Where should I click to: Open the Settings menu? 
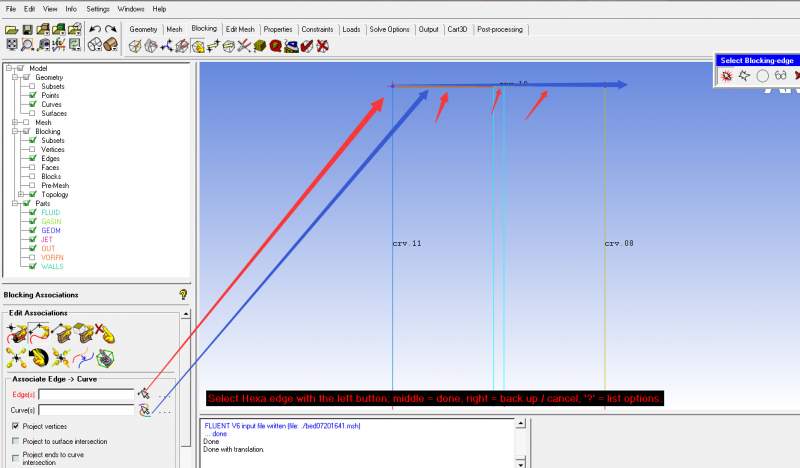click(x=97, y=9)
